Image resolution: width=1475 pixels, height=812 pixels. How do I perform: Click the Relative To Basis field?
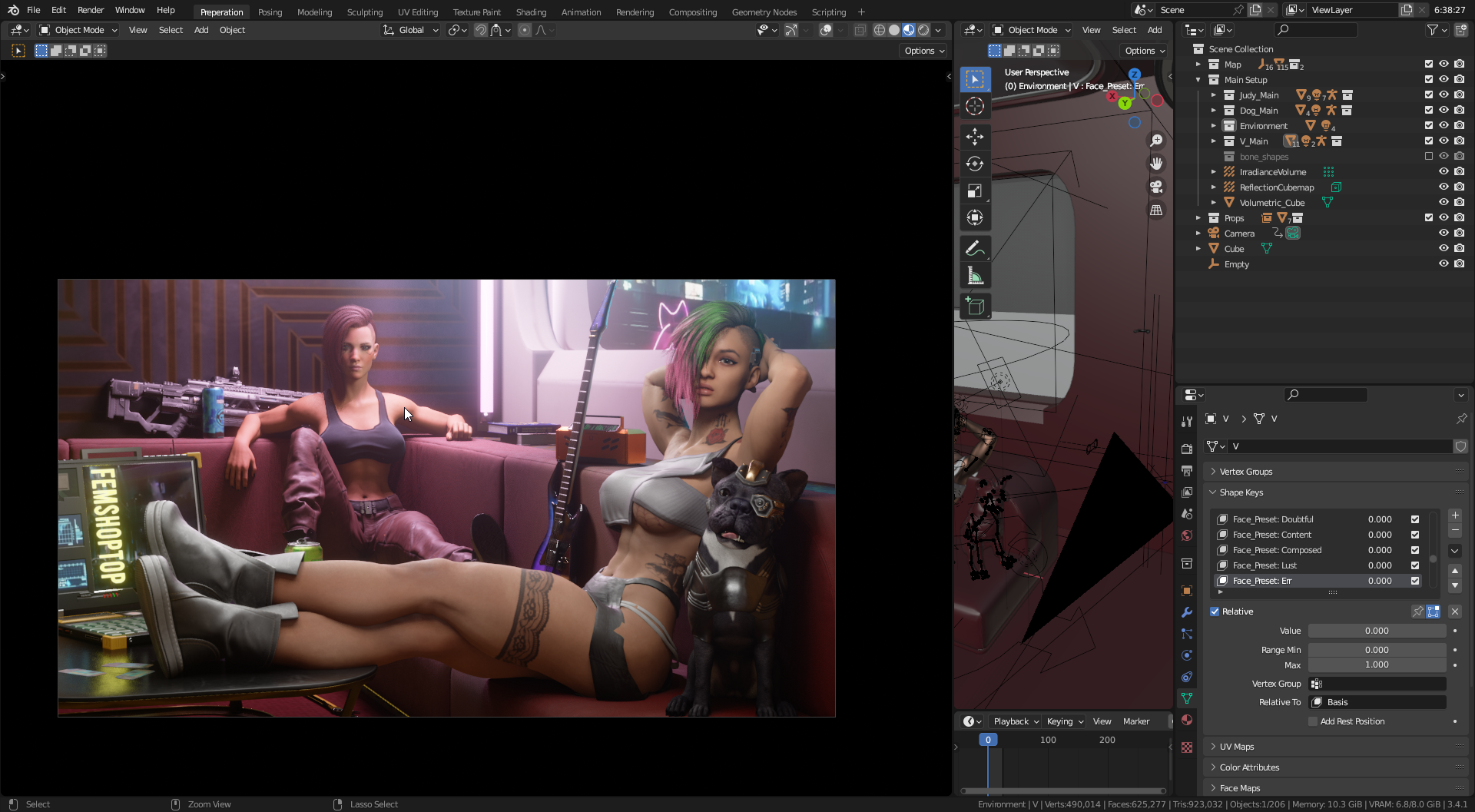(x=1377, y=702)
